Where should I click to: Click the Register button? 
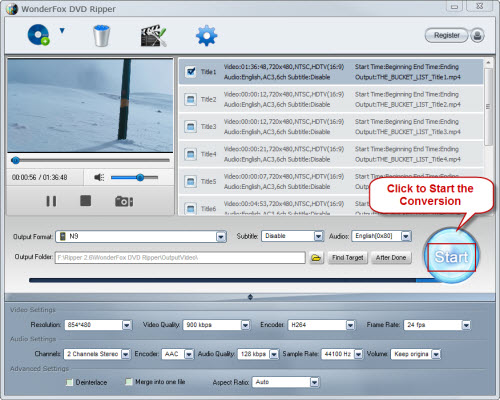[x=447, y=35]
